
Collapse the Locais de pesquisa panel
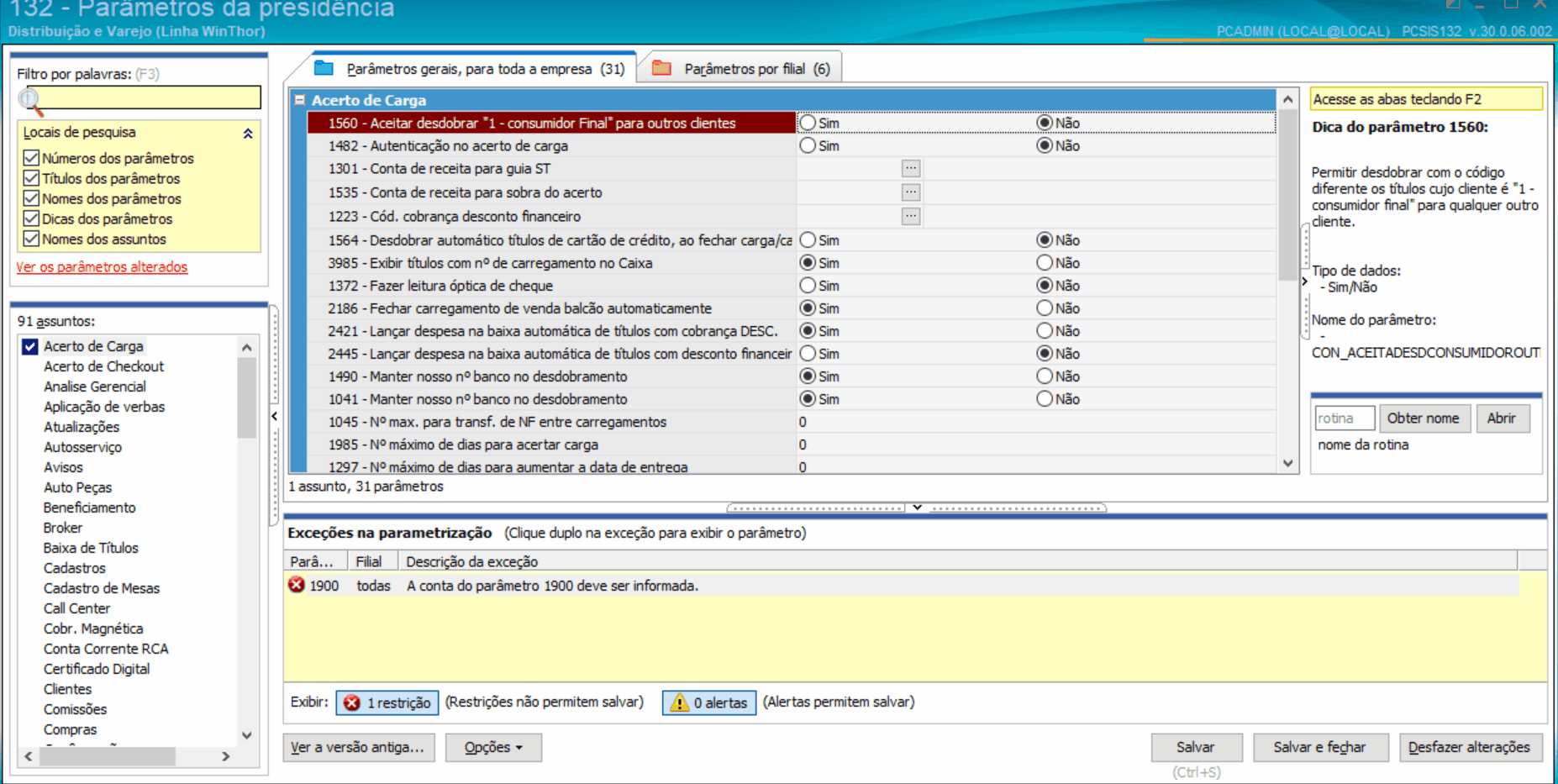[248, 133]
